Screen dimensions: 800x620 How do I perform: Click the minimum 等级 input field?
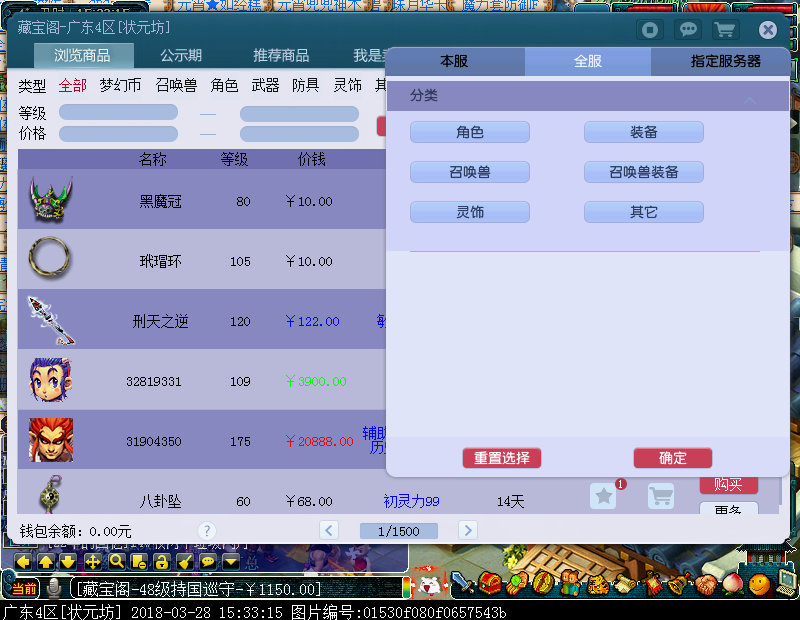coord(118,112)
